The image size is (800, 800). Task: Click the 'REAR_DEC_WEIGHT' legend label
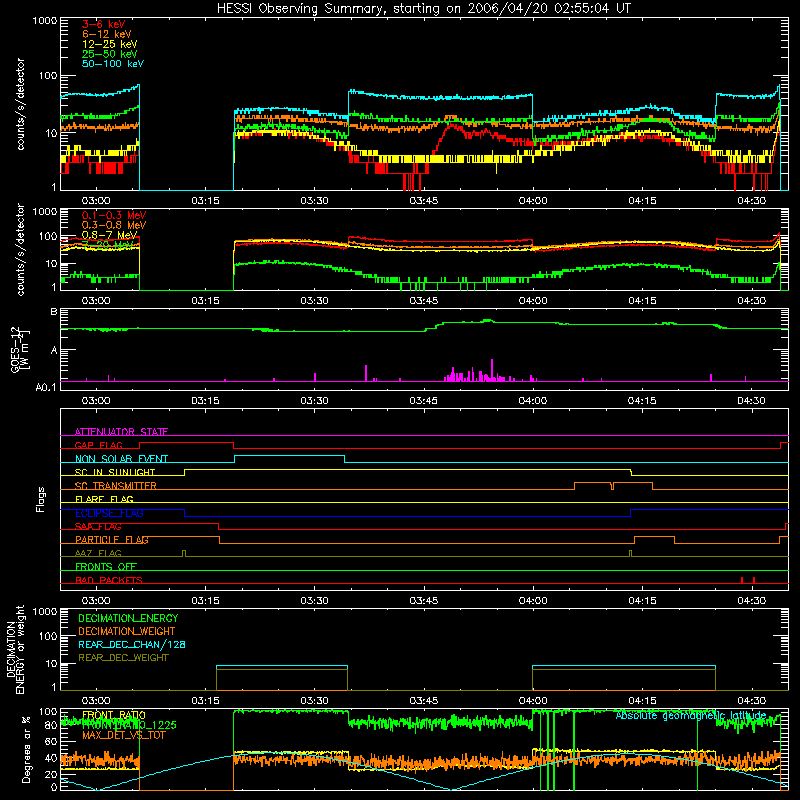pyautogui.click(x=123, y=658)
